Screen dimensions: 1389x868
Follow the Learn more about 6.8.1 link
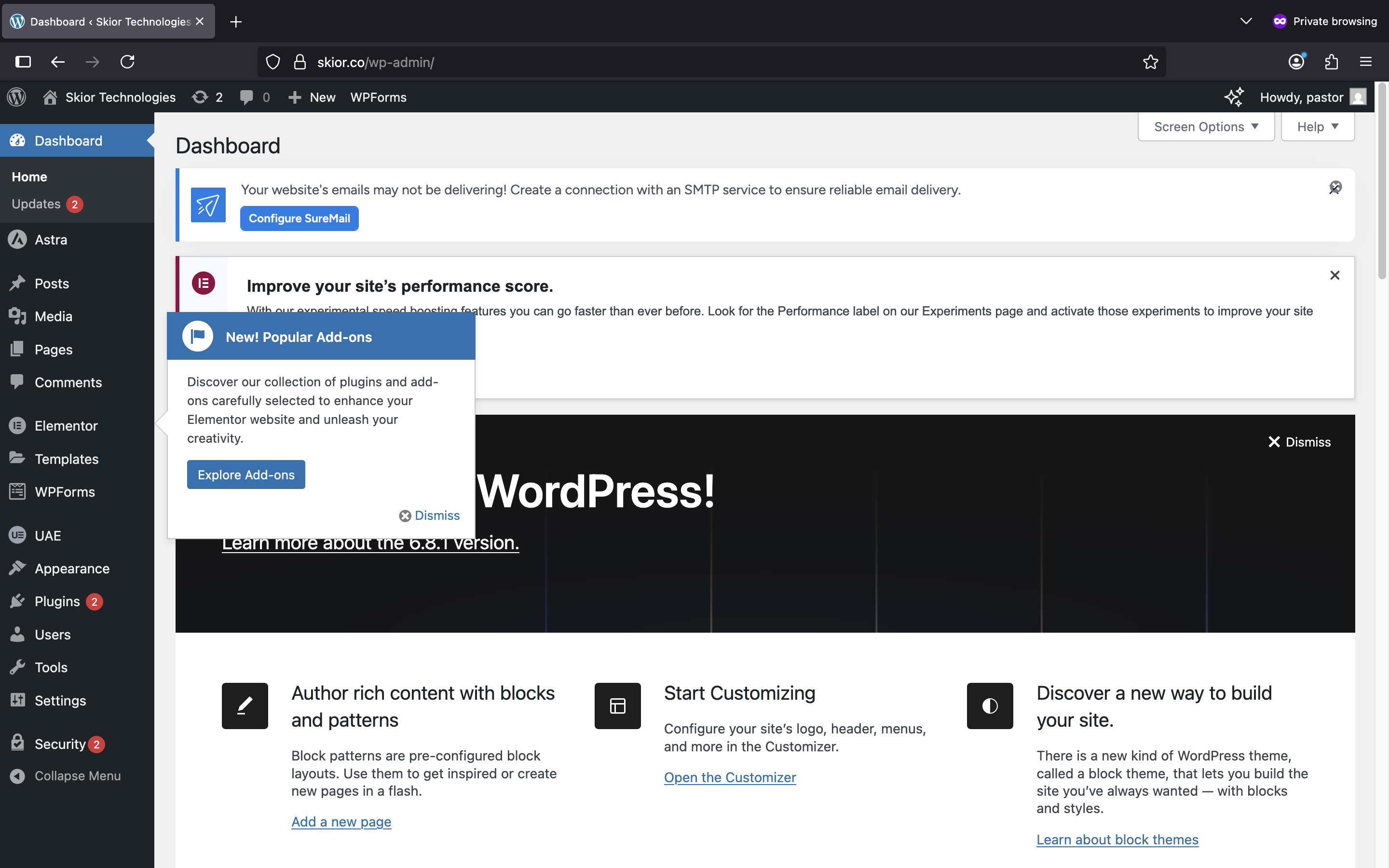[370, 542]
